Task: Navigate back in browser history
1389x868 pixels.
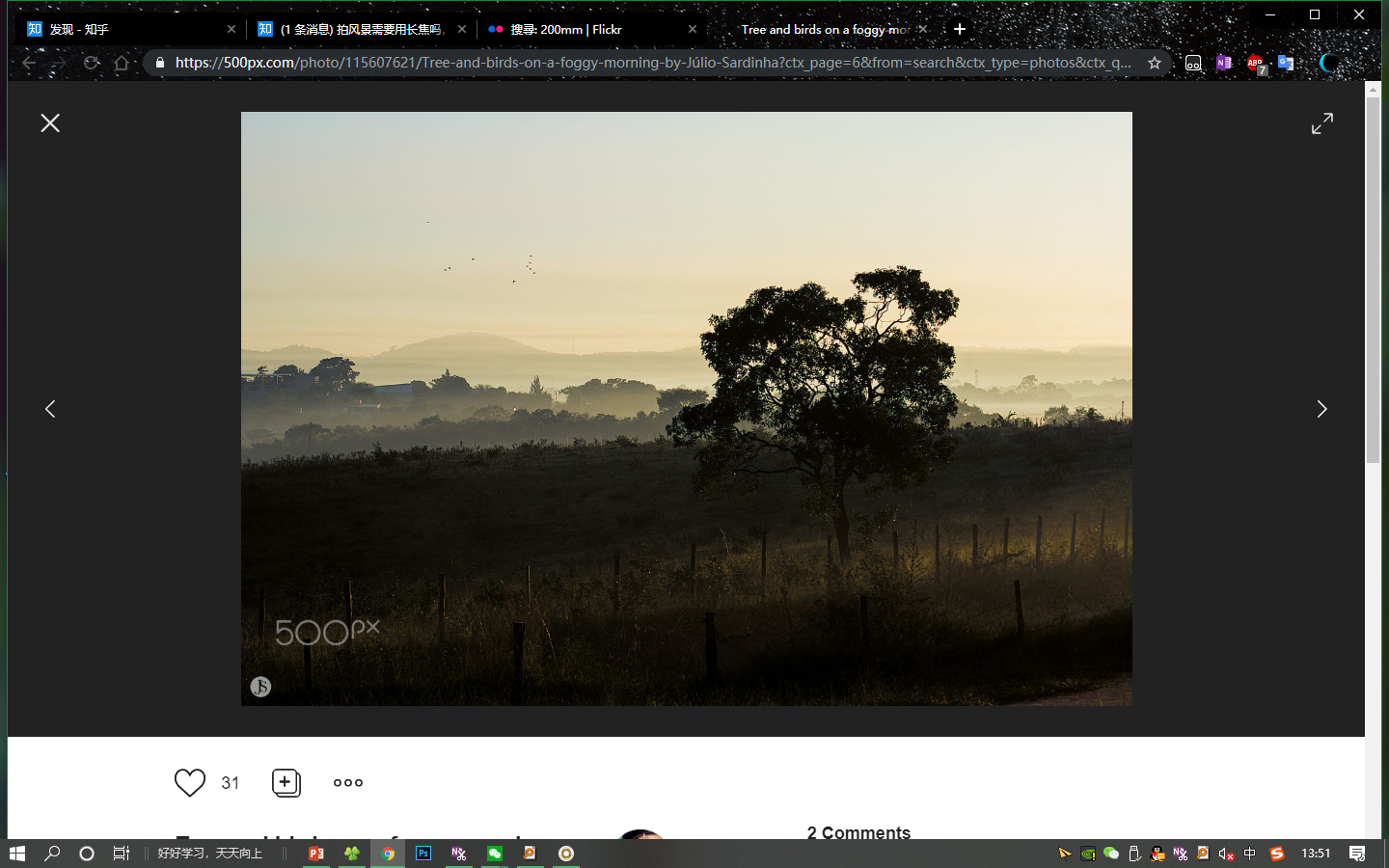Action: [x=29, y=63]
